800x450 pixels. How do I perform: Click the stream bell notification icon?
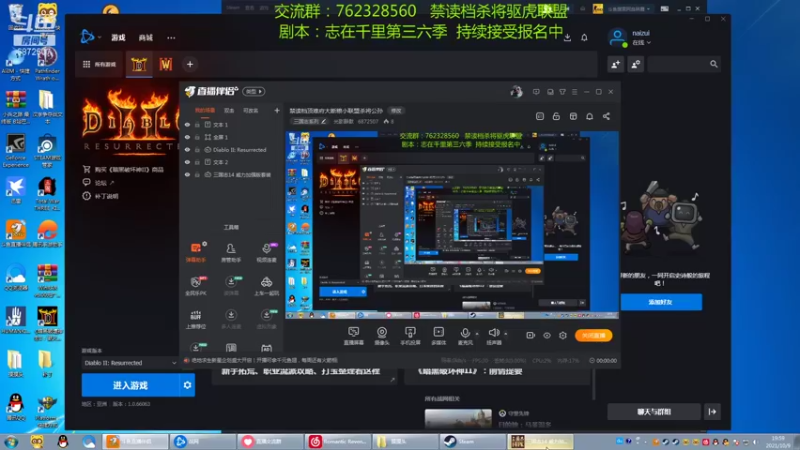click(589, 116)
